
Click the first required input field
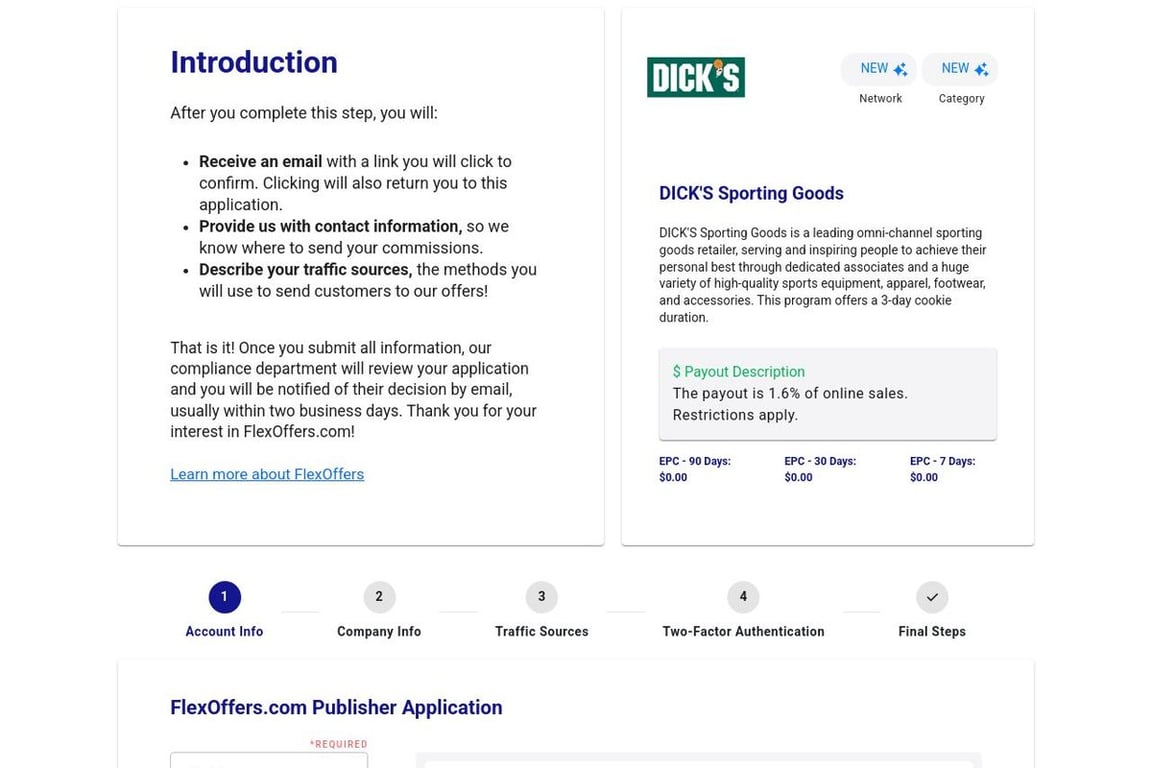(x=269, y=760)
